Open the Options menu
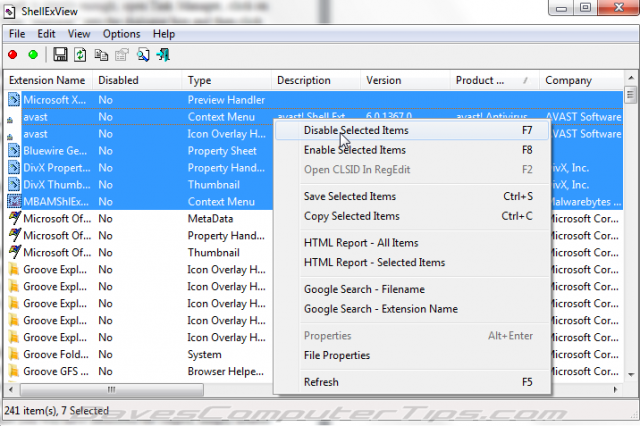Viewport: 640px width, 426px height. pos(122,34)
